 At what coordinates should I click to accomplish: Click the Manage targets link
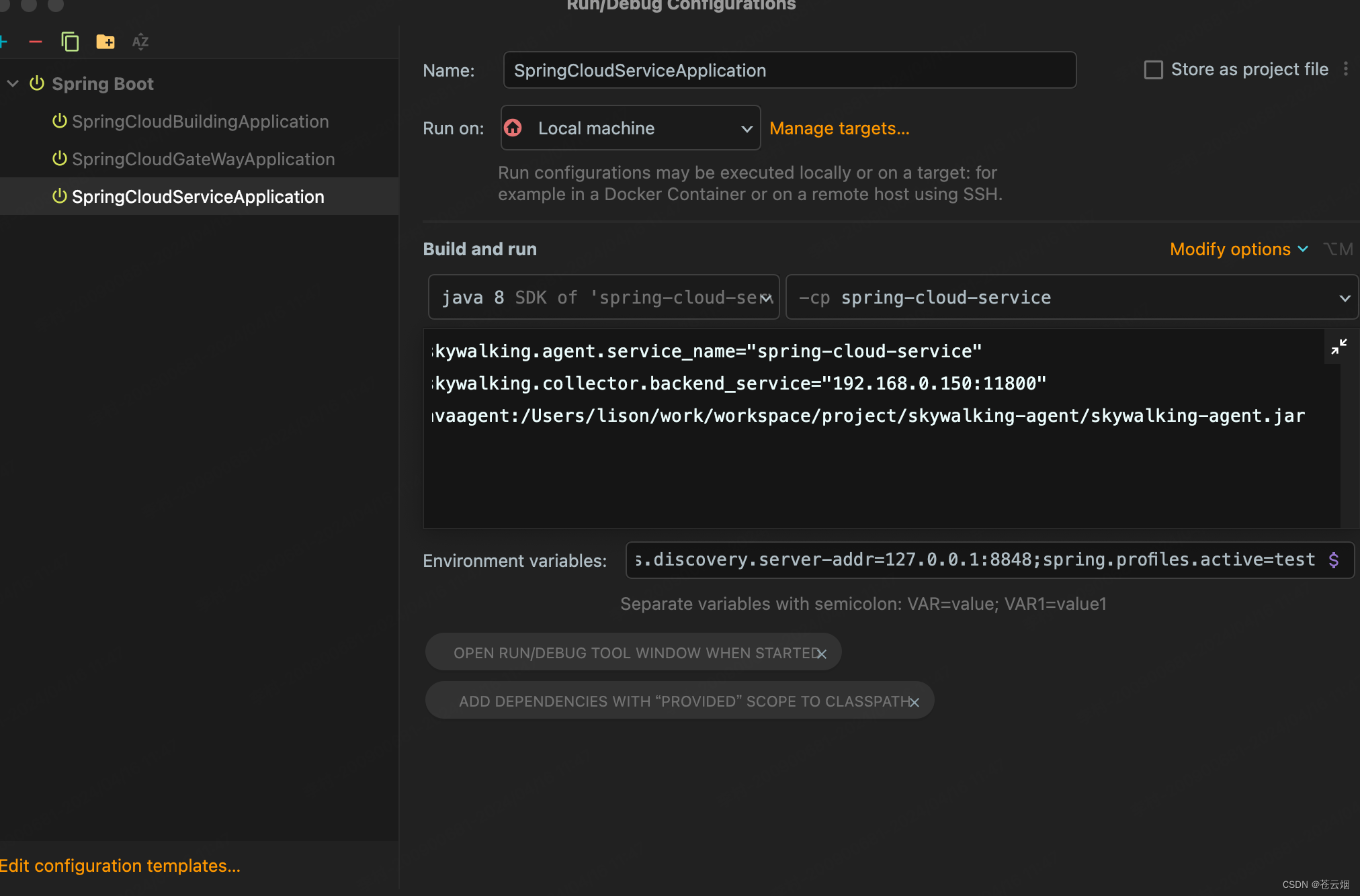click(839, 128)
